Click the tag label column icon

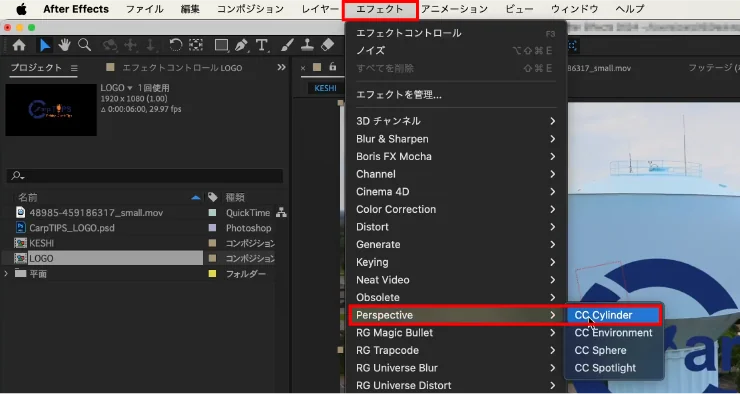pyautogui.click(x=213, y=197)
